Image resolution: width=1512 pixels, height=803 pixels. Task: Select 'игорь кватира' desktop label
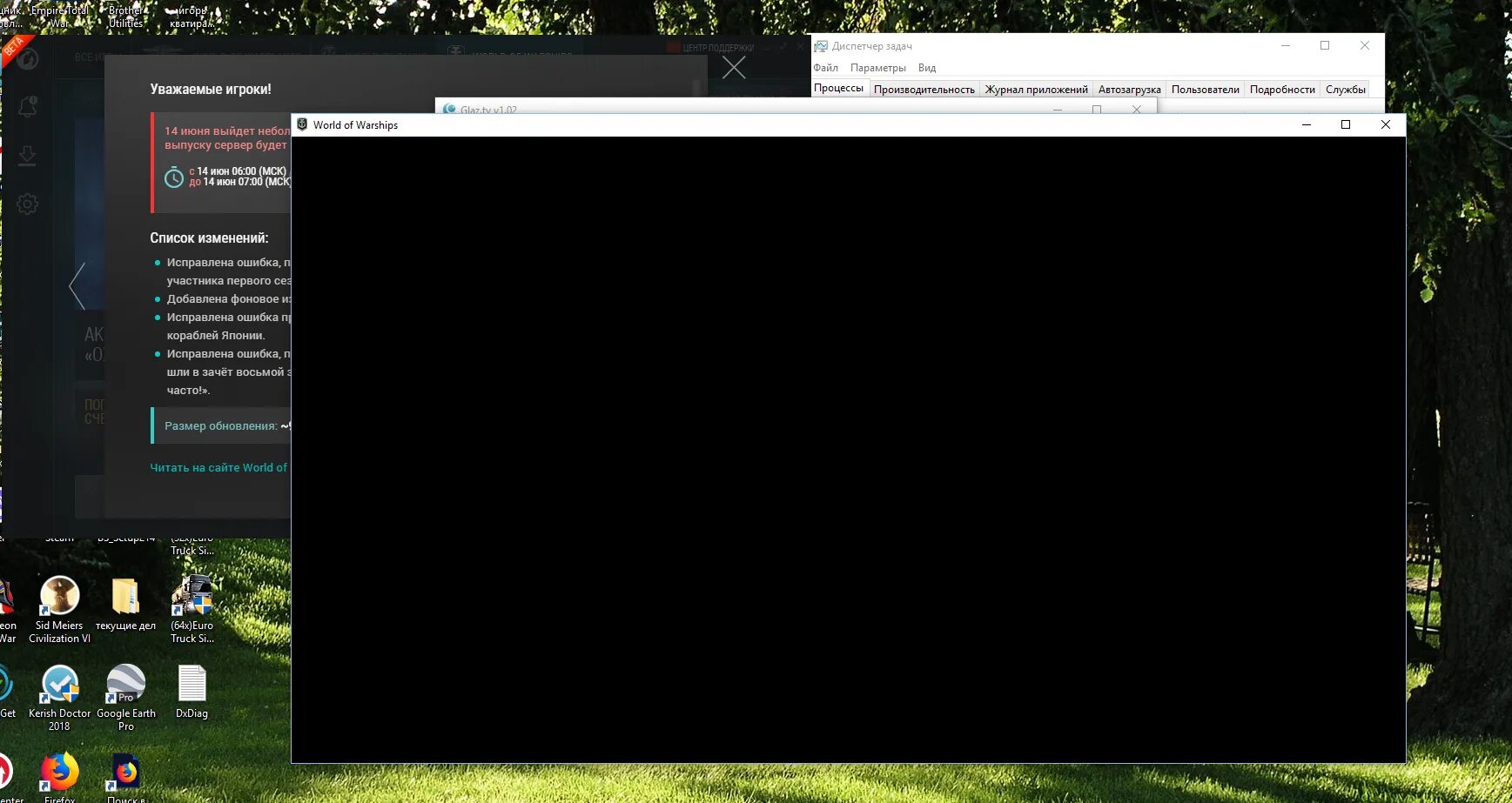pos(192,17)
